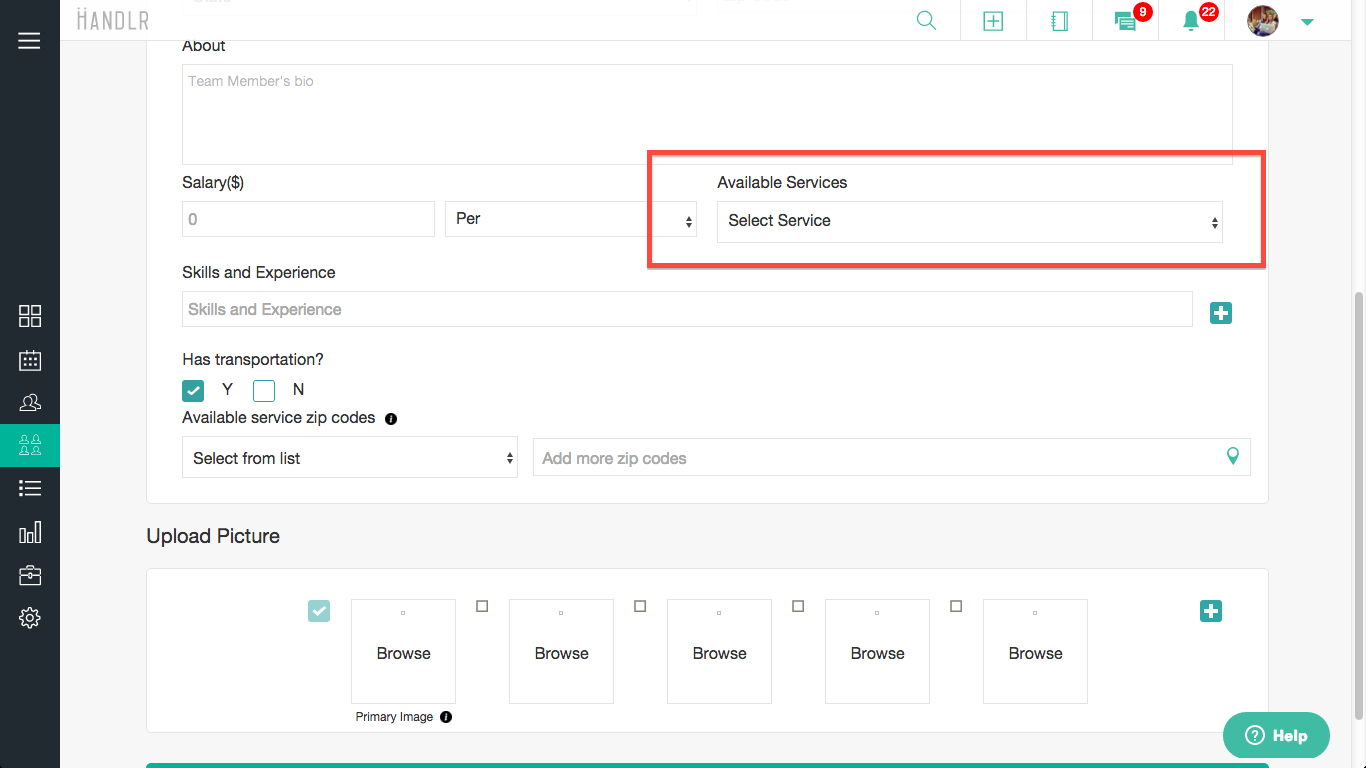Click the dashboard grid icon in sidebar
1366x768 pixels.
tap(30, 316)
